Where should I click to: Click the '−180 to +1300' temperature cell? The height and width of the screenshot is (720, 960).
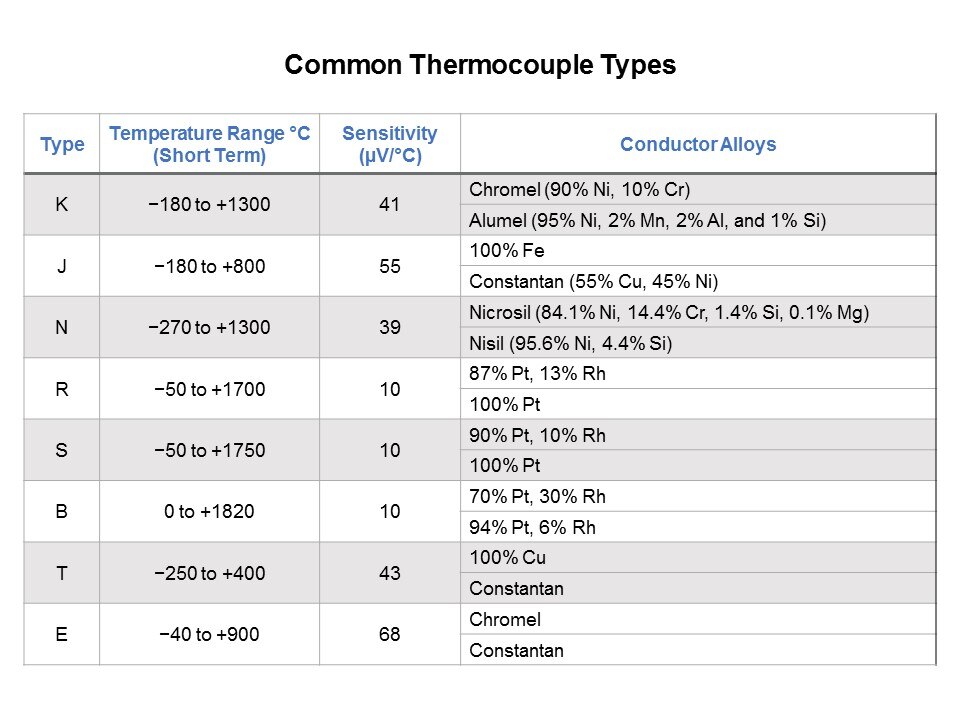pyautogui.click(x=210, y=205)
